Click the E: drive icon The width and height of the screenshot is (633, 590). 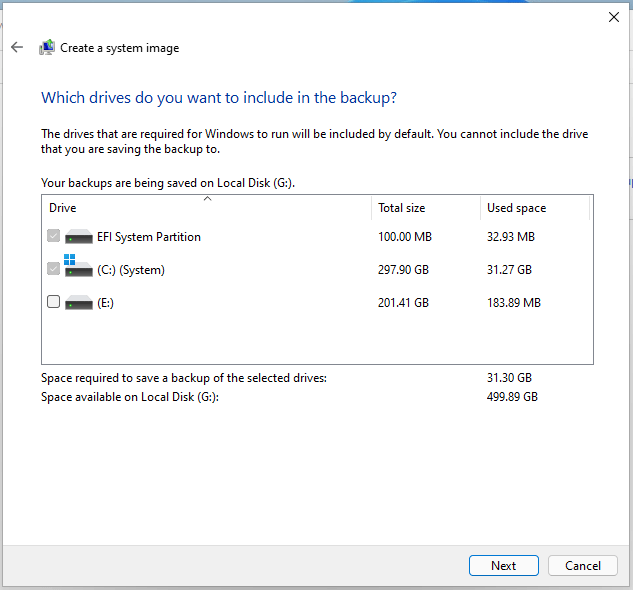pos(79,302)
